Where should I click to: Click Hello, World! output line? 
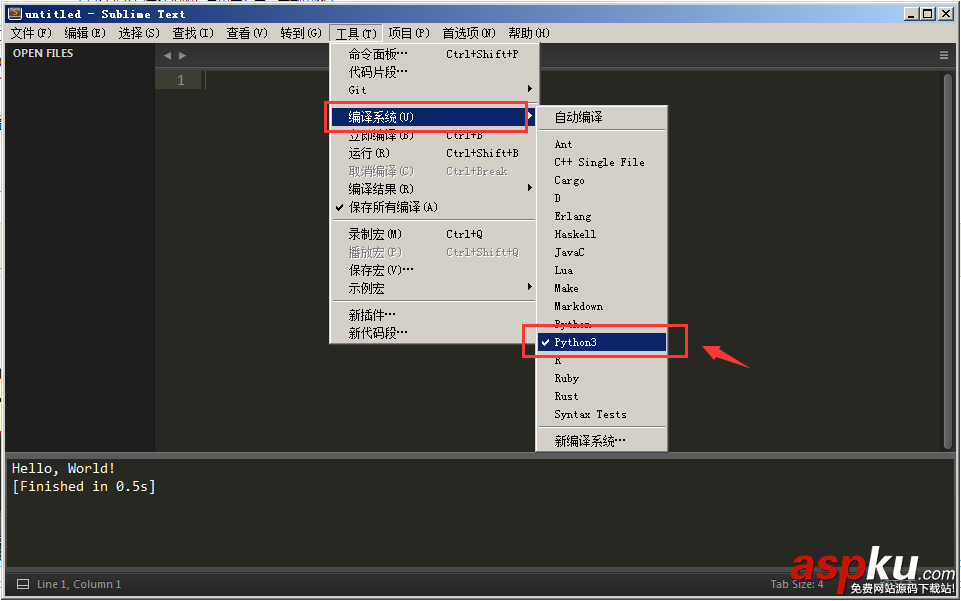[64, 468]
